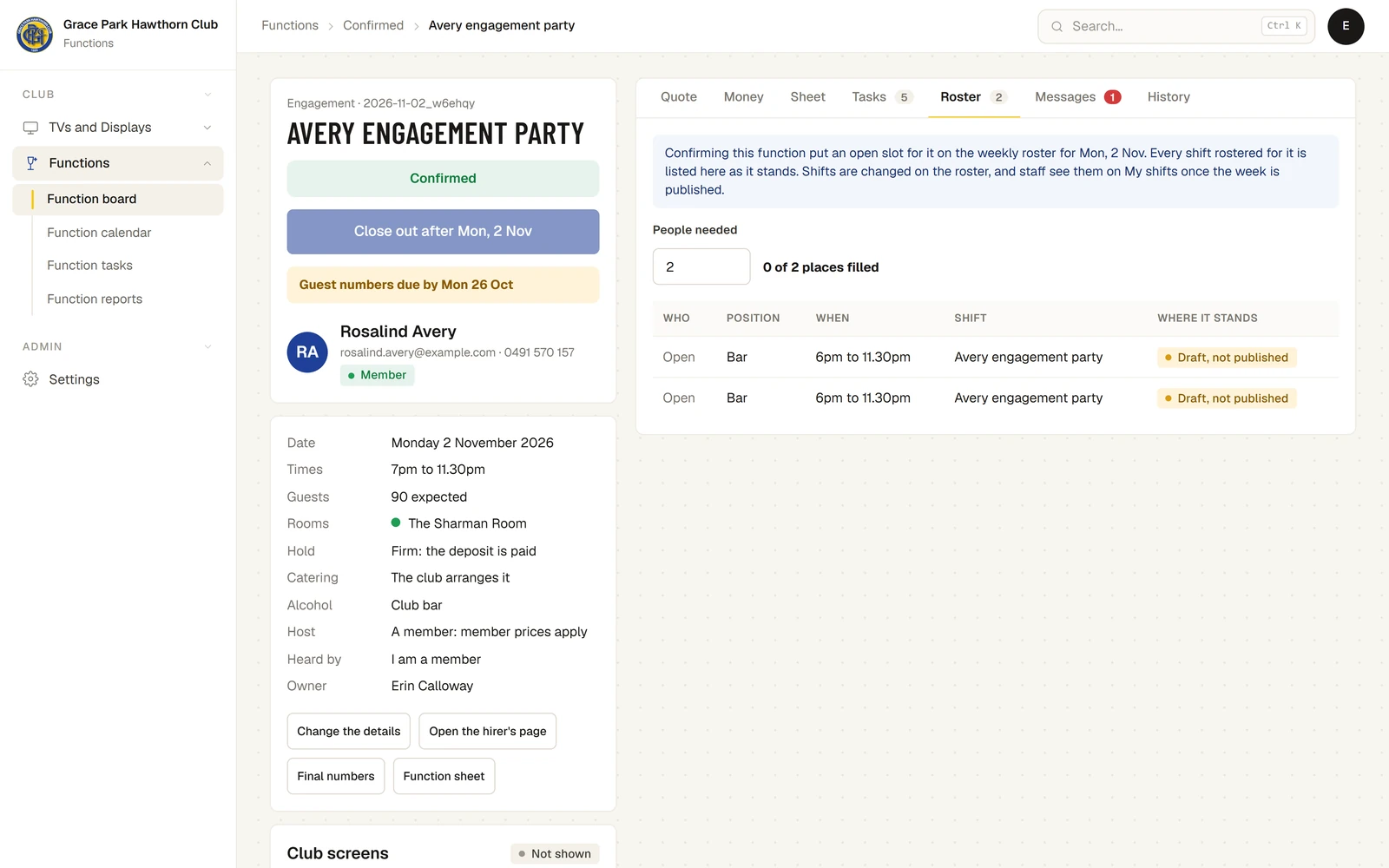Click the RA hirer avatar
Image resolution: width=1389 pixels, height=868 pixels.
tap(307, 352)
